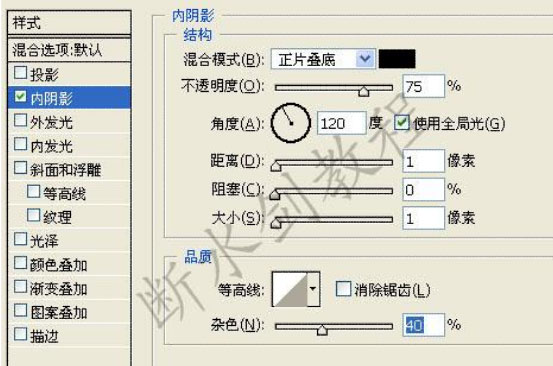Enable the 描边 stroke checkbox
Screen dimensions: 553x366
[20, 334]
